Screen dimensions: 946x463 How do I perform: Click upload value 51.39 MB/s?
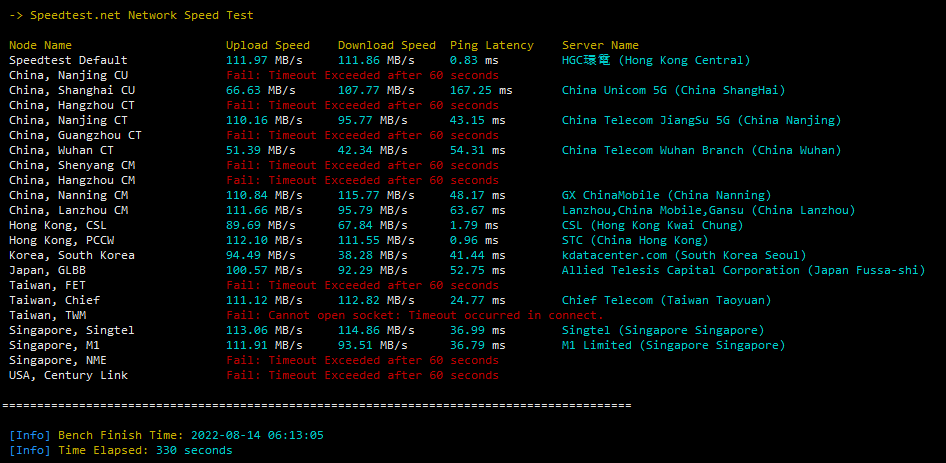(261, 150)
